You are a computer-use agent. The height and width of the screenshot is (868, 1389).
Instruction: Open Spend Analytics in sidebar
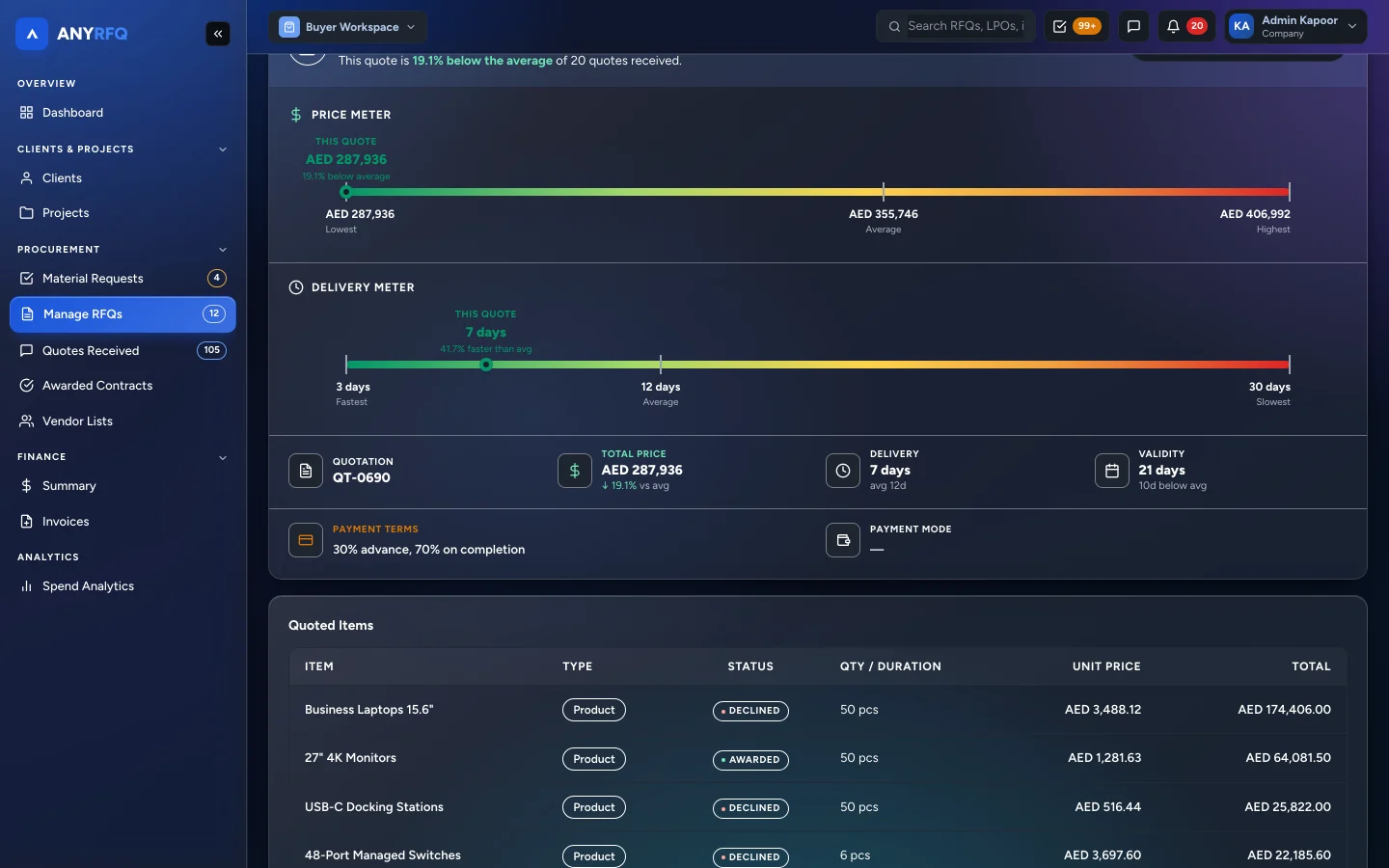tap(123, 586)
